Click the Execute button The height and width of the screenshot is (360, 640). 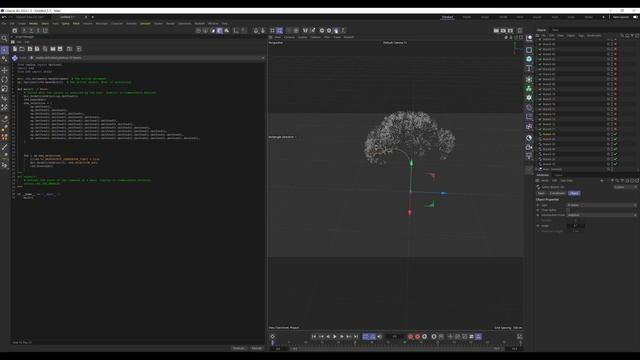tap(257, 349)
